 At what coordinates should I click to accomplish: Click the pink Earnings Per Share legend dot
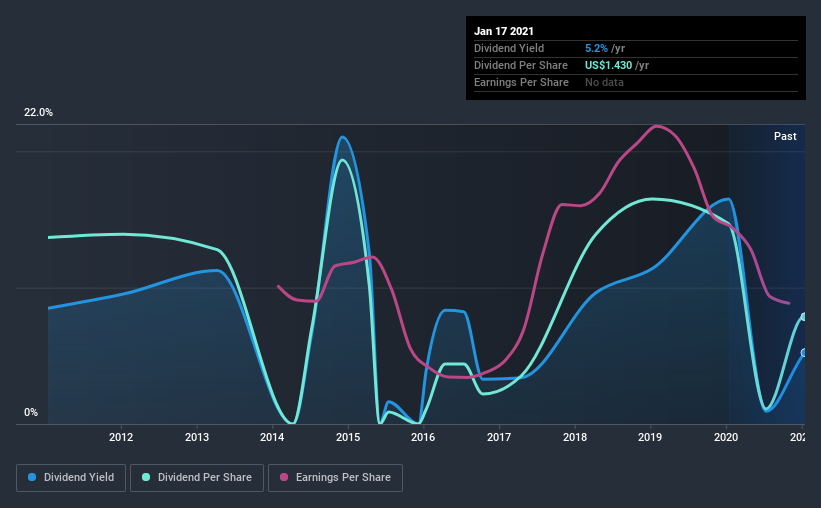point(284,477)
